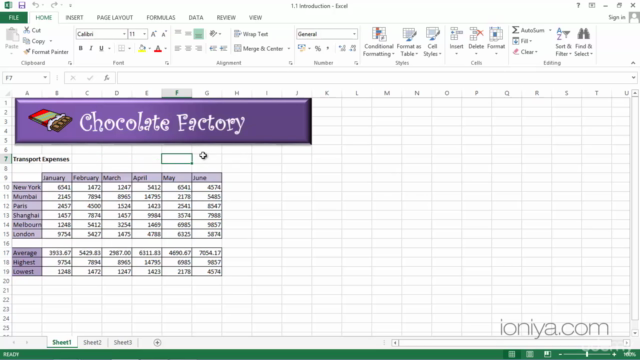This screenshot has height=360, width=640.
Task: Activate Format Painter
Action: tap(46, 52)
